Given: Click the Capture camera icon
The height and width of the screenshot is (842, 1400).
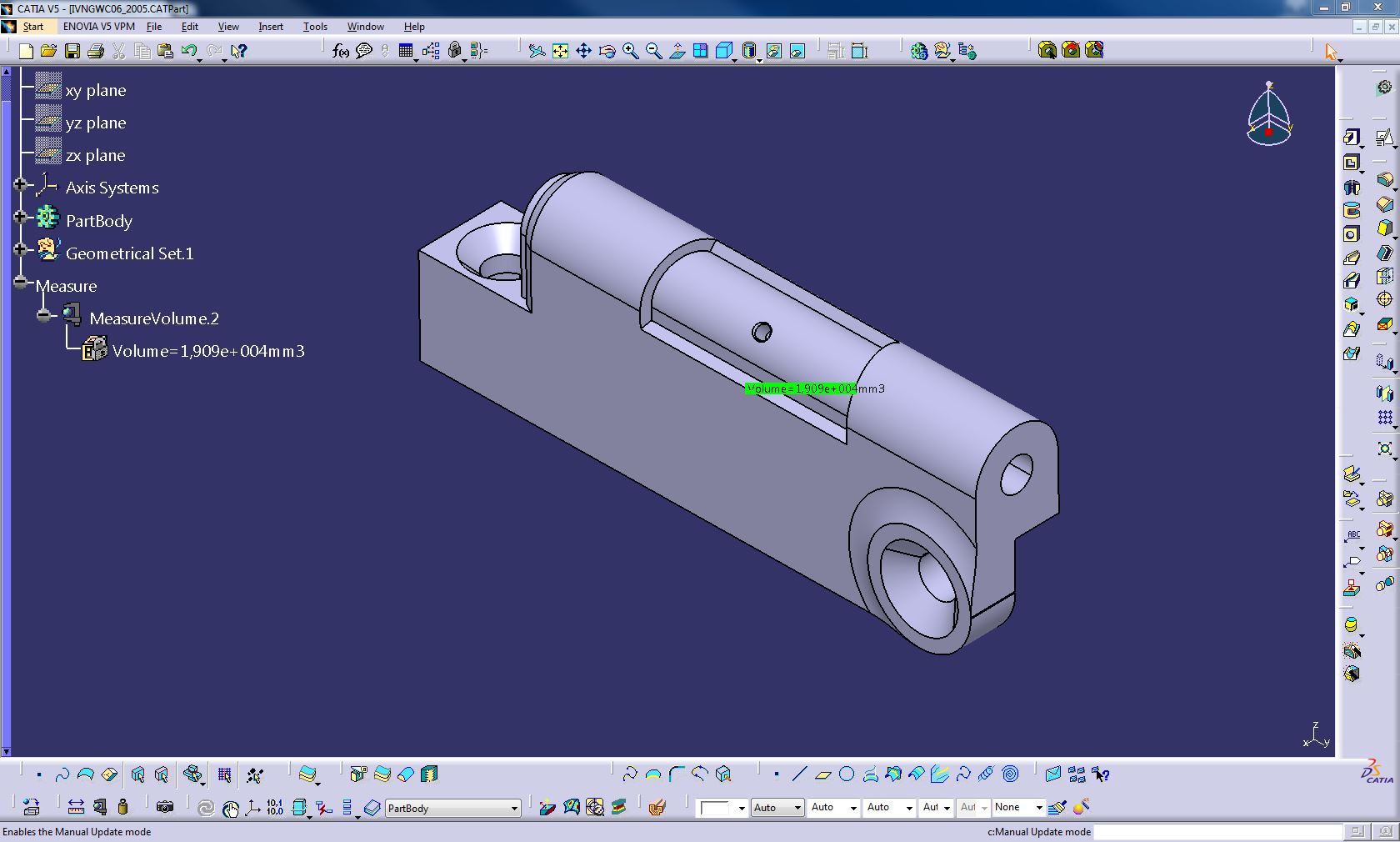Looking at the screenshot, I should (x=165, y=807).
